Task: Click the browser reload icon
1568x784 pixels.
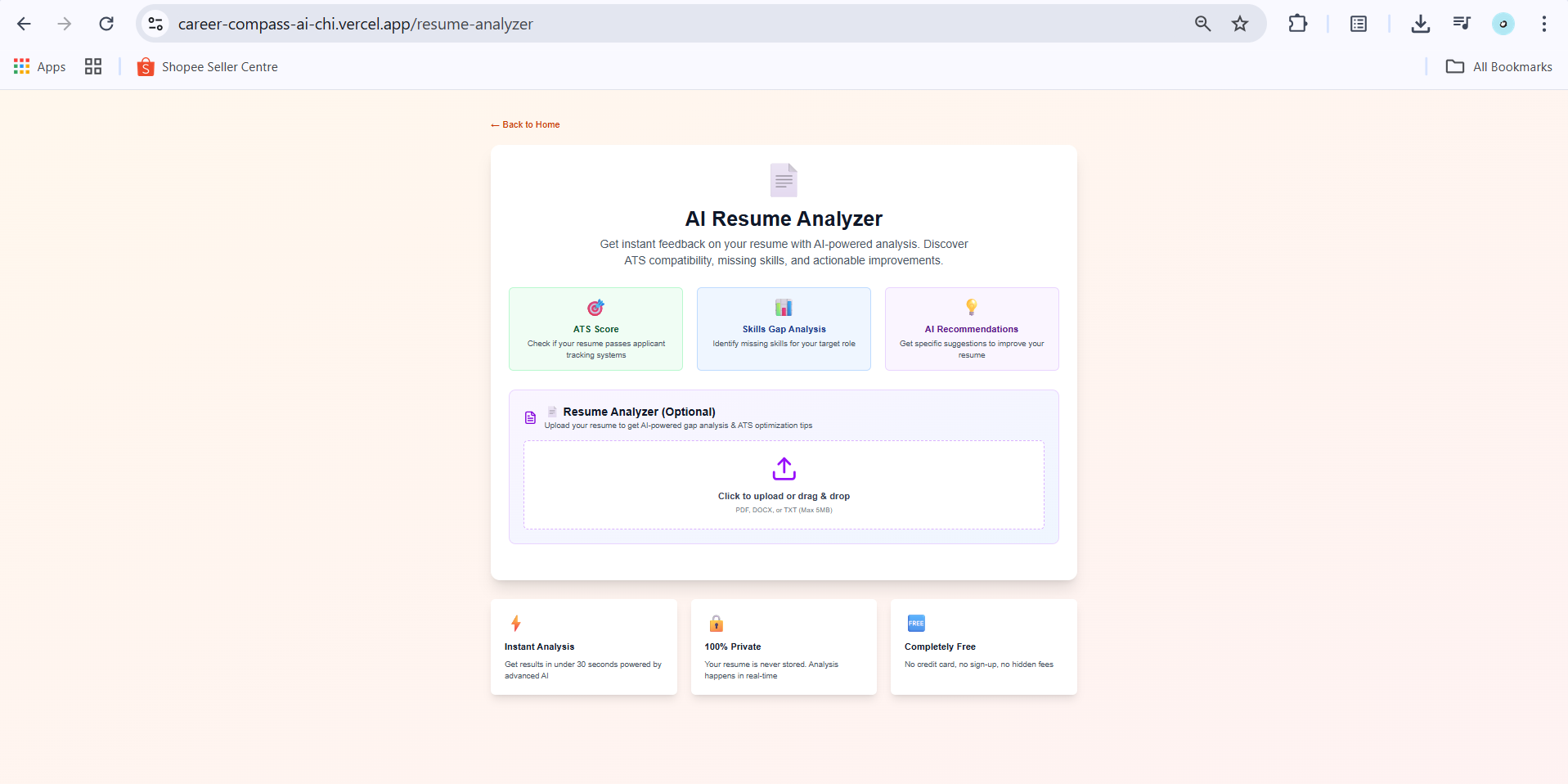Action: tap(106, 24)
